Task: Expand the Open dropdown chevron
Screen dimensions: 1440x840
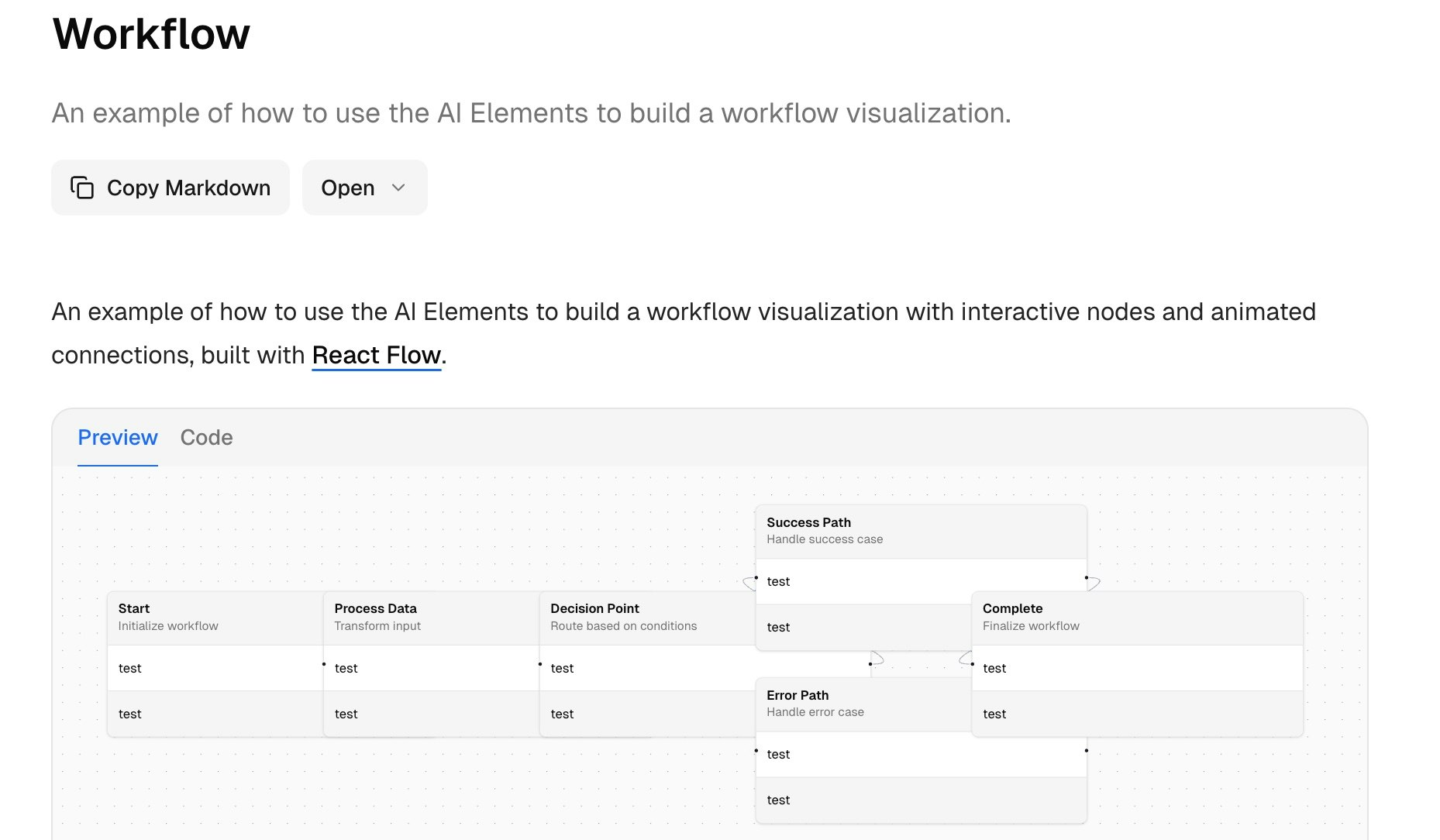Action: (x=398, y=188)
